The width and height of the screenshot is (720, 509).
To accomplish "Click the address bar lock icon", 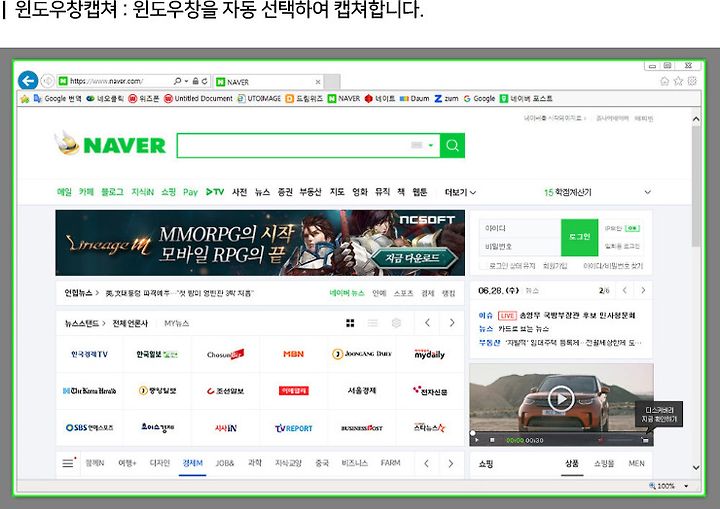I will 196,81.
